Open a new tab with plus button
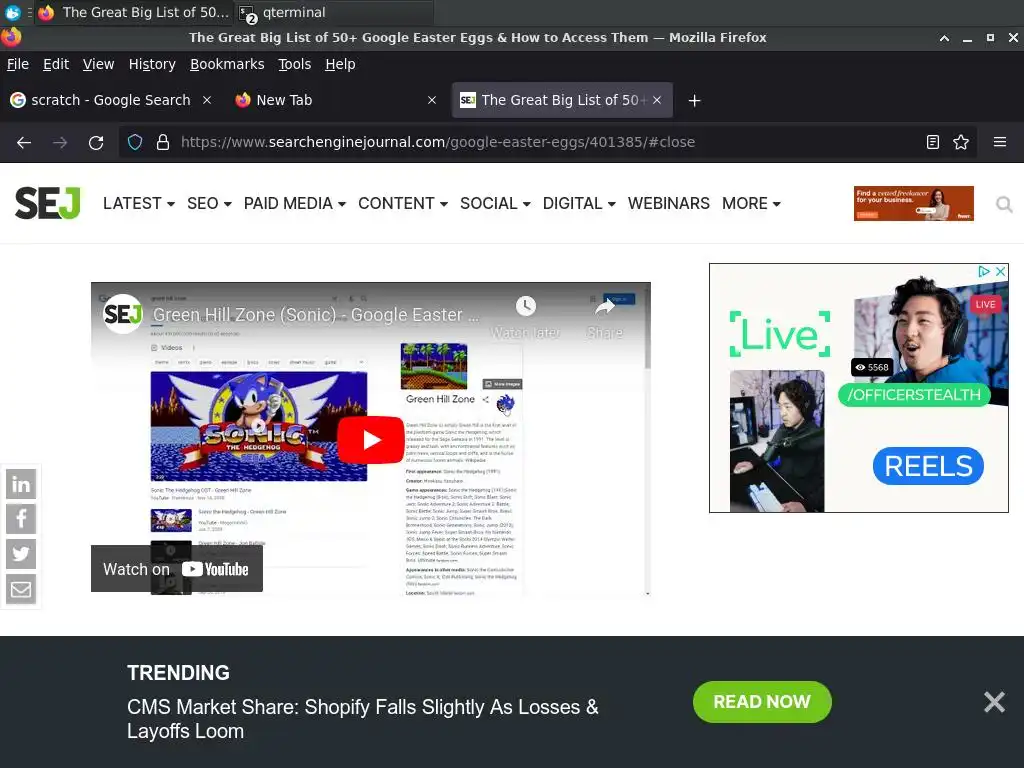 [694, 101]
